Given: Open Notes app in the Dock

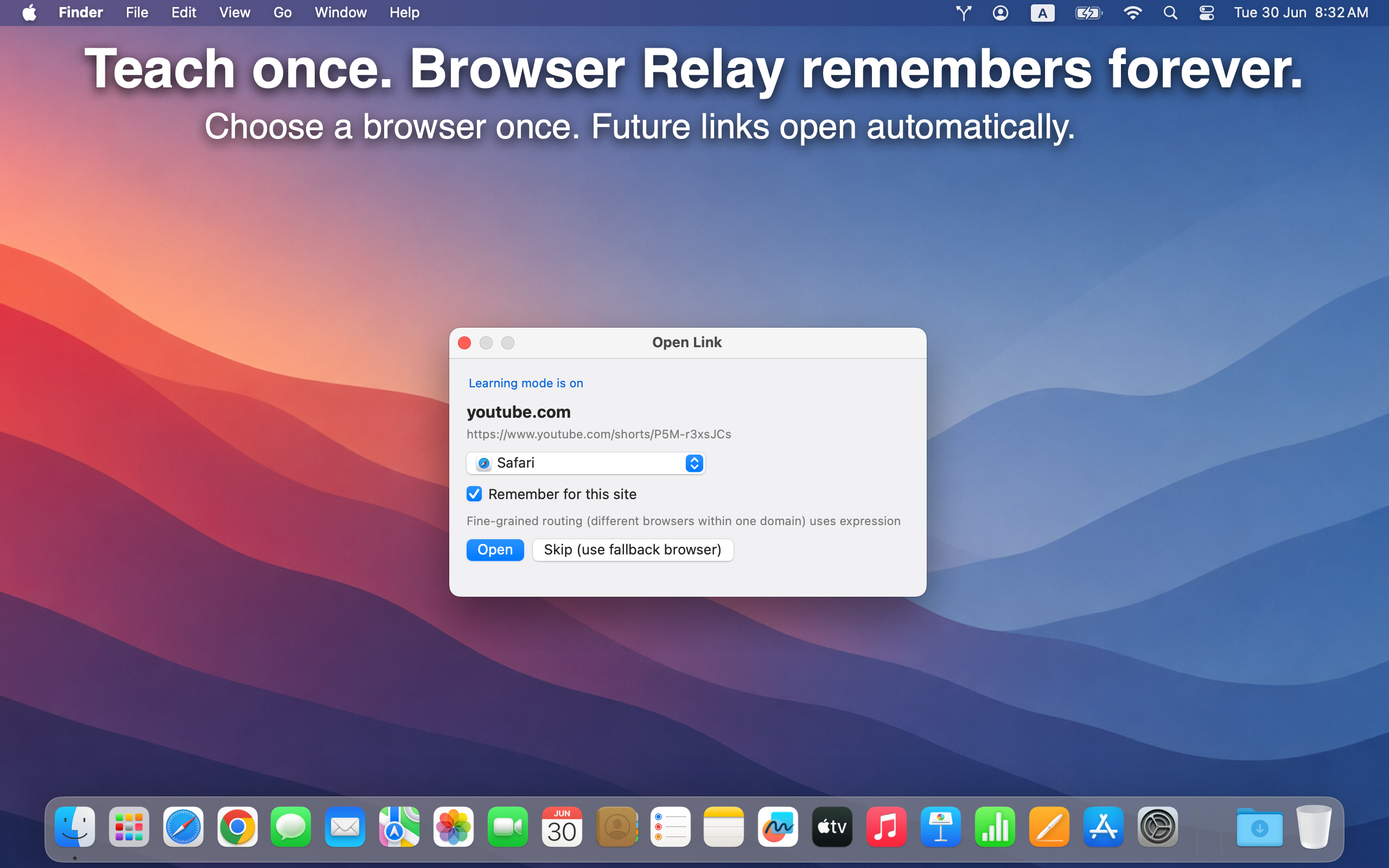Looking at the screenshot, I should tap(724, 827).
